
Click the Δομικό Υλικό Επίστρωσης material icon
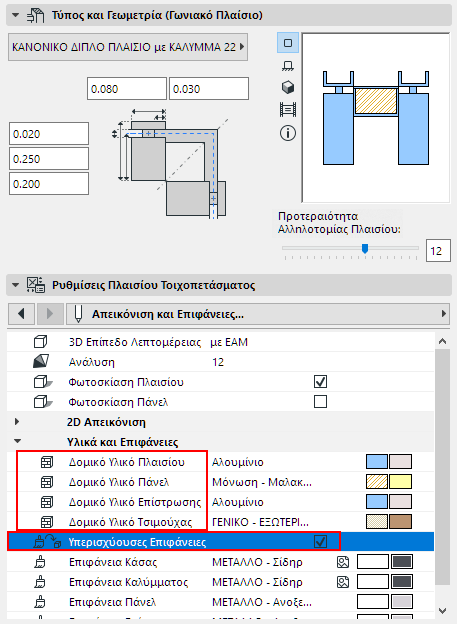tap(47, 502)
